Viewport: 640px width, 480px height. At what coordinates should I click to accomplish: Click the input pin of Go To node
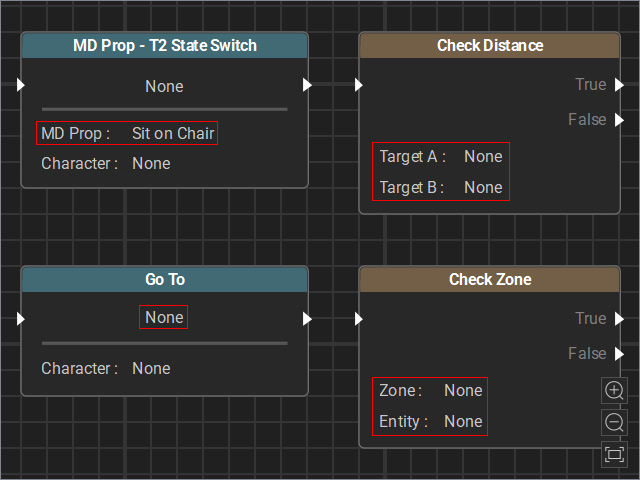tap(21, 319)
